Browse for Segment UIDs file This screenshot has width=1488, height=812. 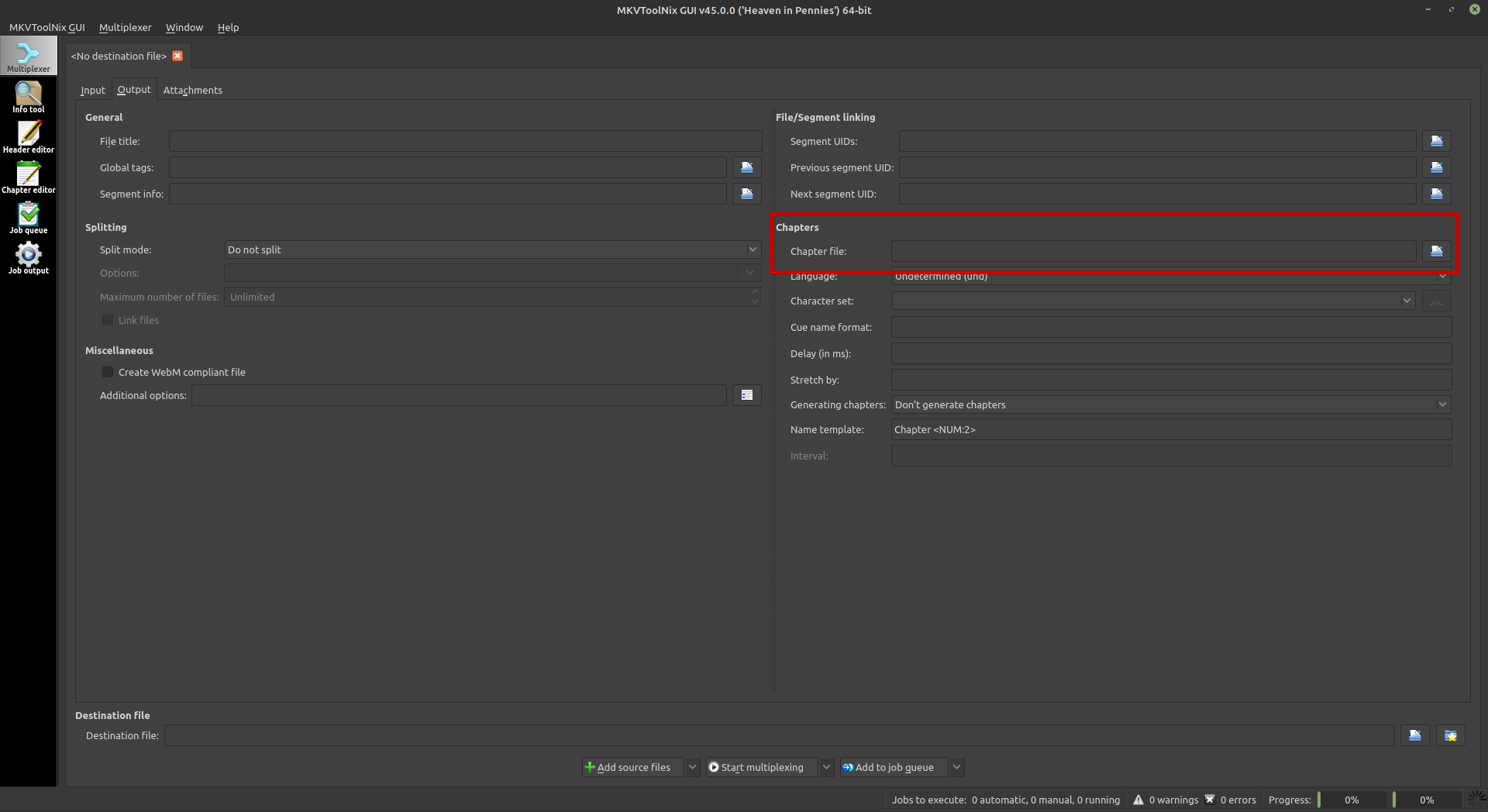coord(1437,141)
